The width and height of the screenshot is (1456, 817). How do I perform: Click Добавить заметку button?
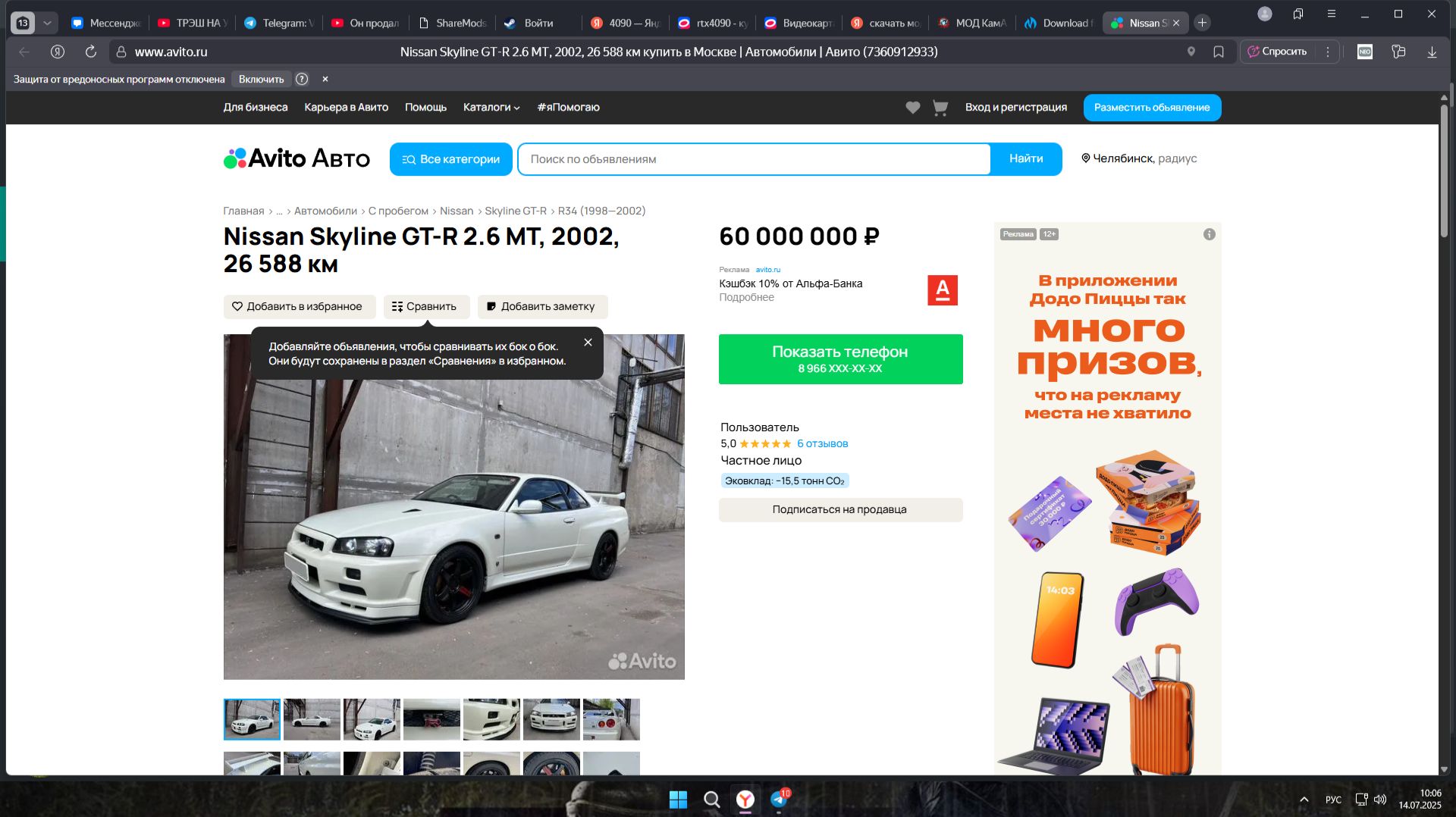click(542, 307)
